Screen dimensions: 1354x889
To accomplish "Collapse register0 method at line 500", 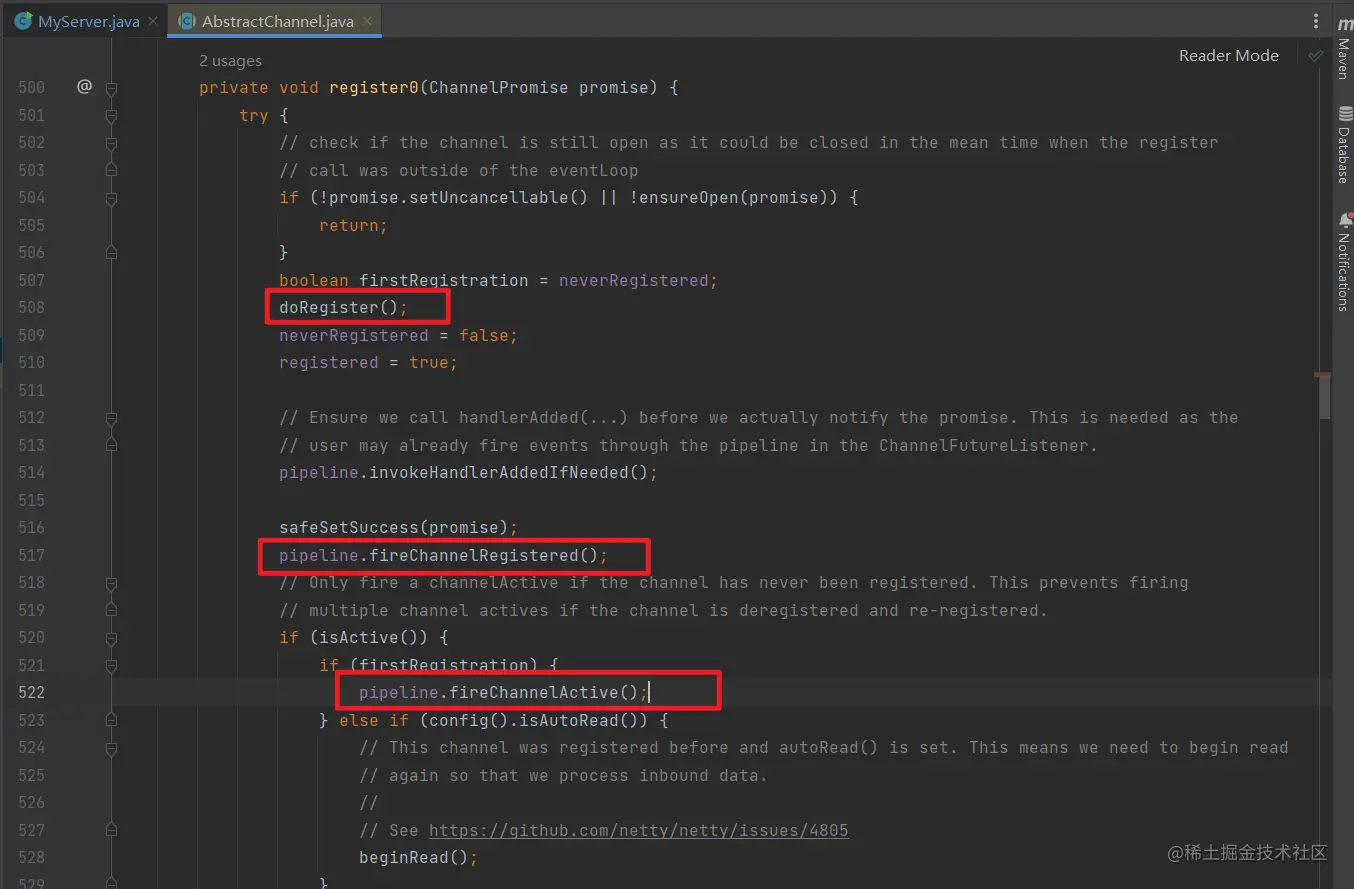I will click(111, 88).
